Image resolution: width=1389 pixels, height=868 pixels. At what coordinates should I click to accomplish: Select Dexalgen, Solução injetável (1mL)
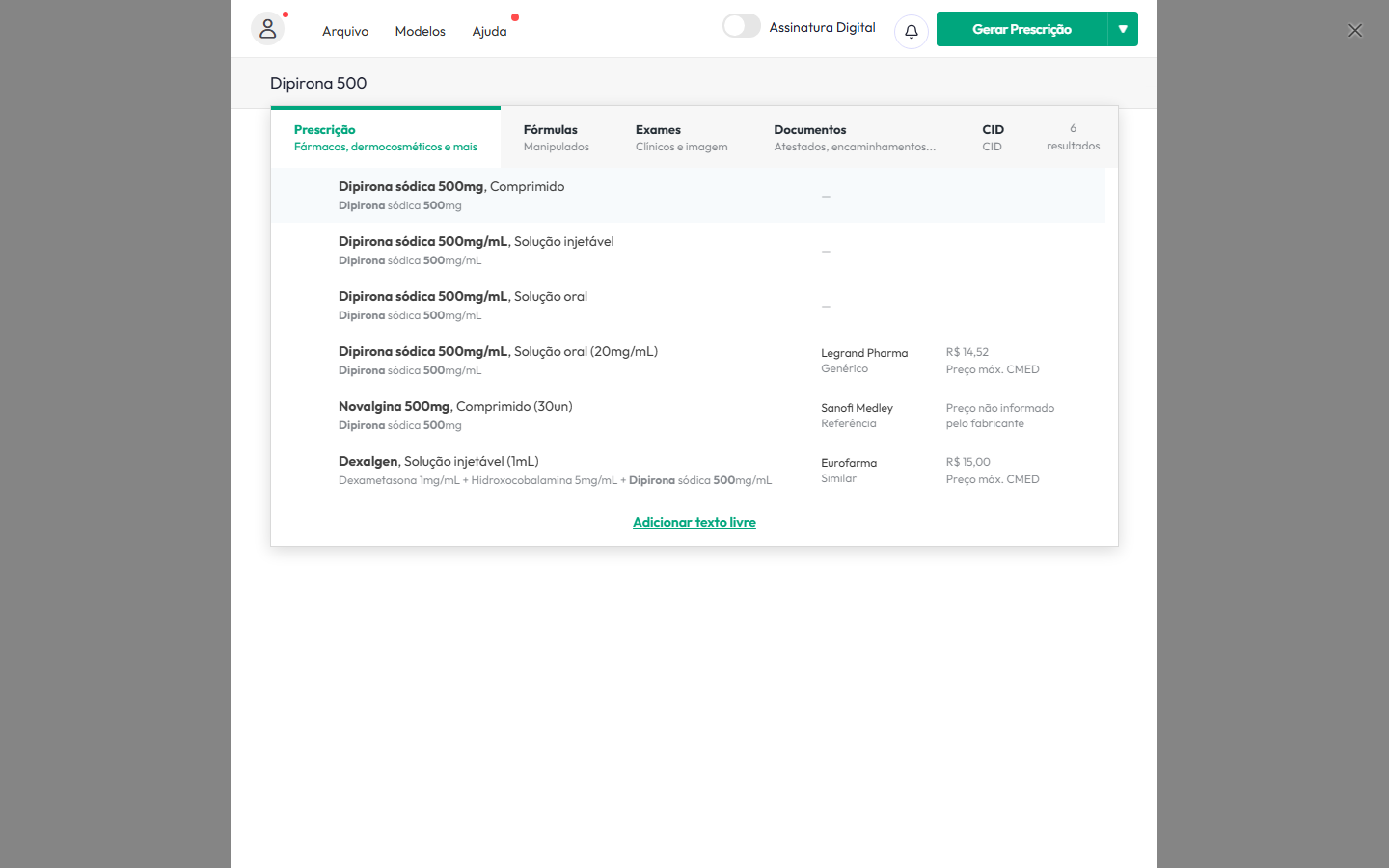click(x=688, y=470)
